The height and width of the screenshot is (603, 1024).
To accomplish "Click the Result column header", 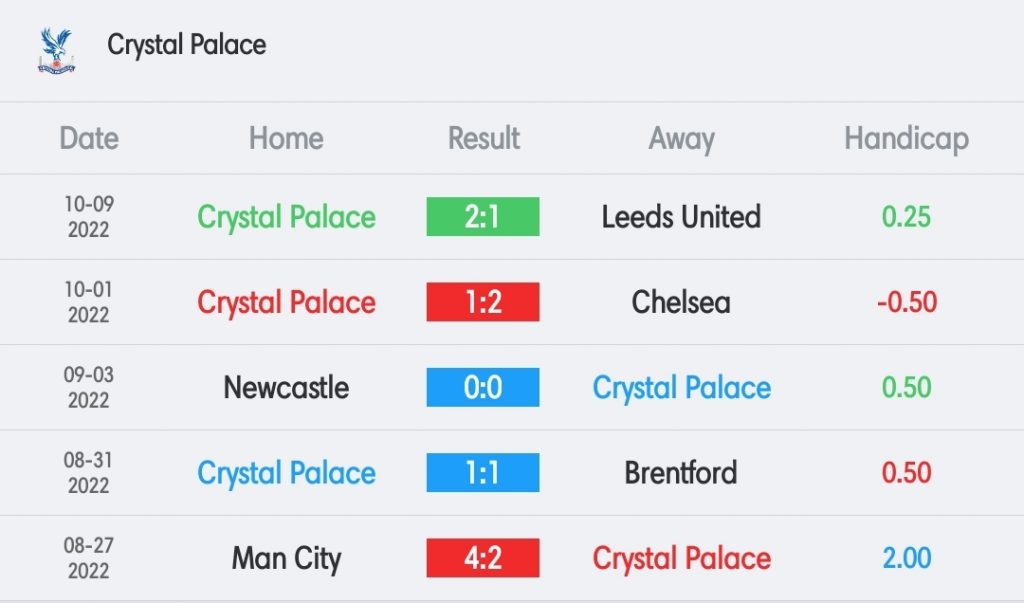I will [483, 139].
